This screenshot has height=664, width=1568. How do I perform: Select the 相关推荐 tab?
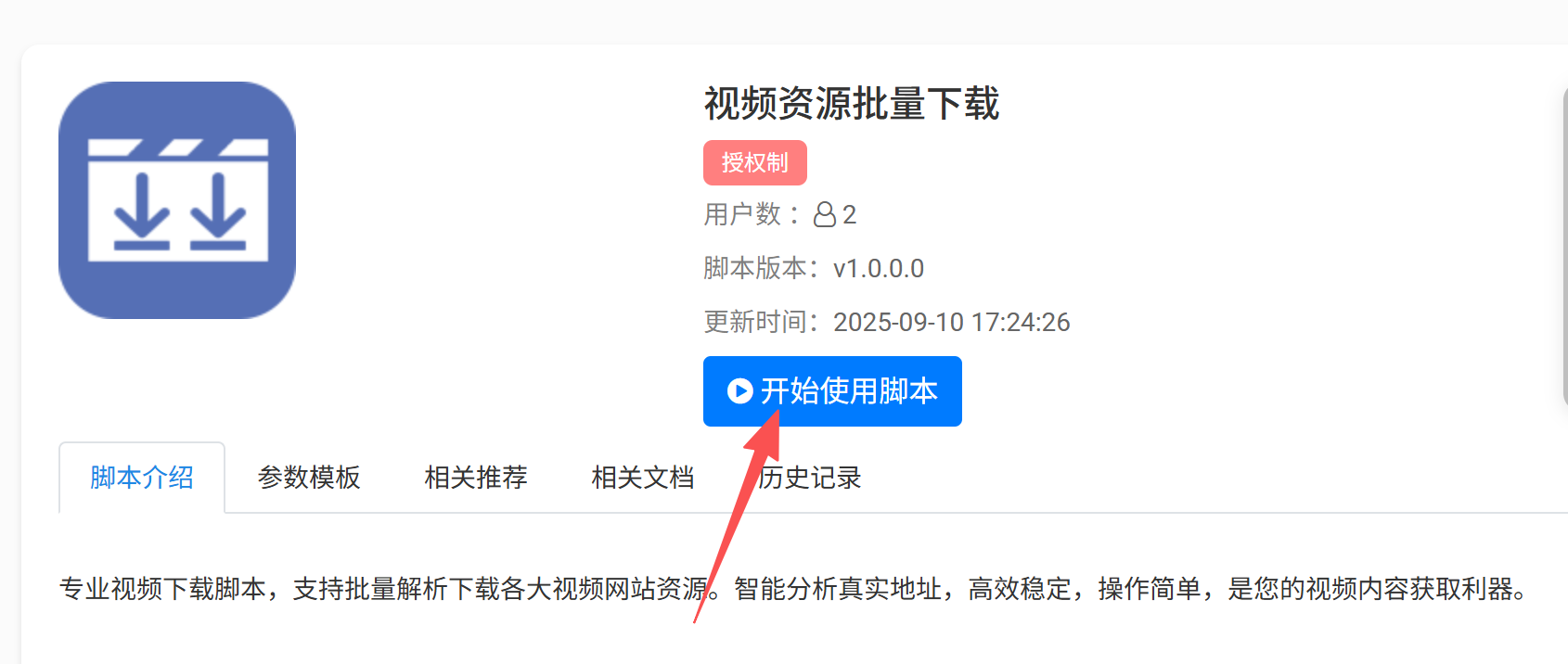pos(476,478)
